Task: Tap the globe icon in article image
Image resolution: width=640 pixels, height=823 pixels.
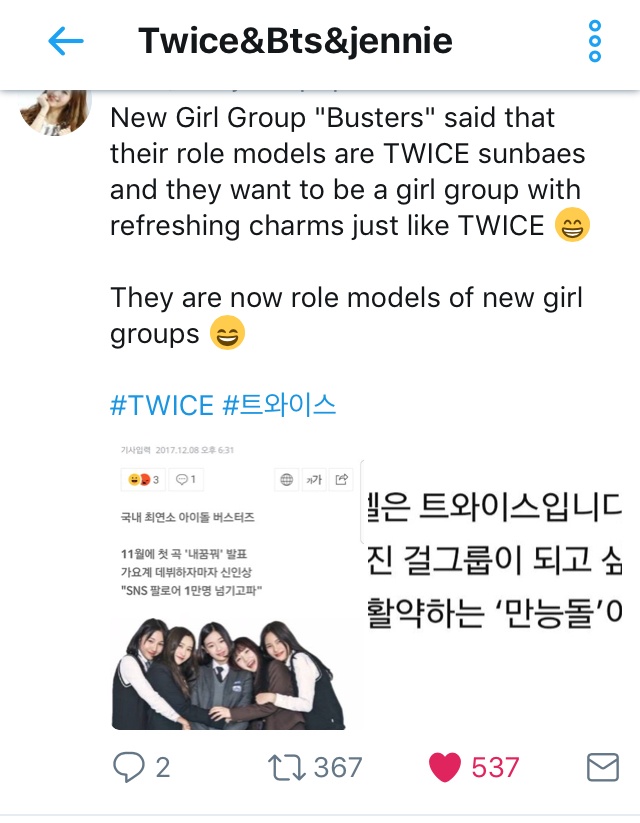Action: [287, 479]
